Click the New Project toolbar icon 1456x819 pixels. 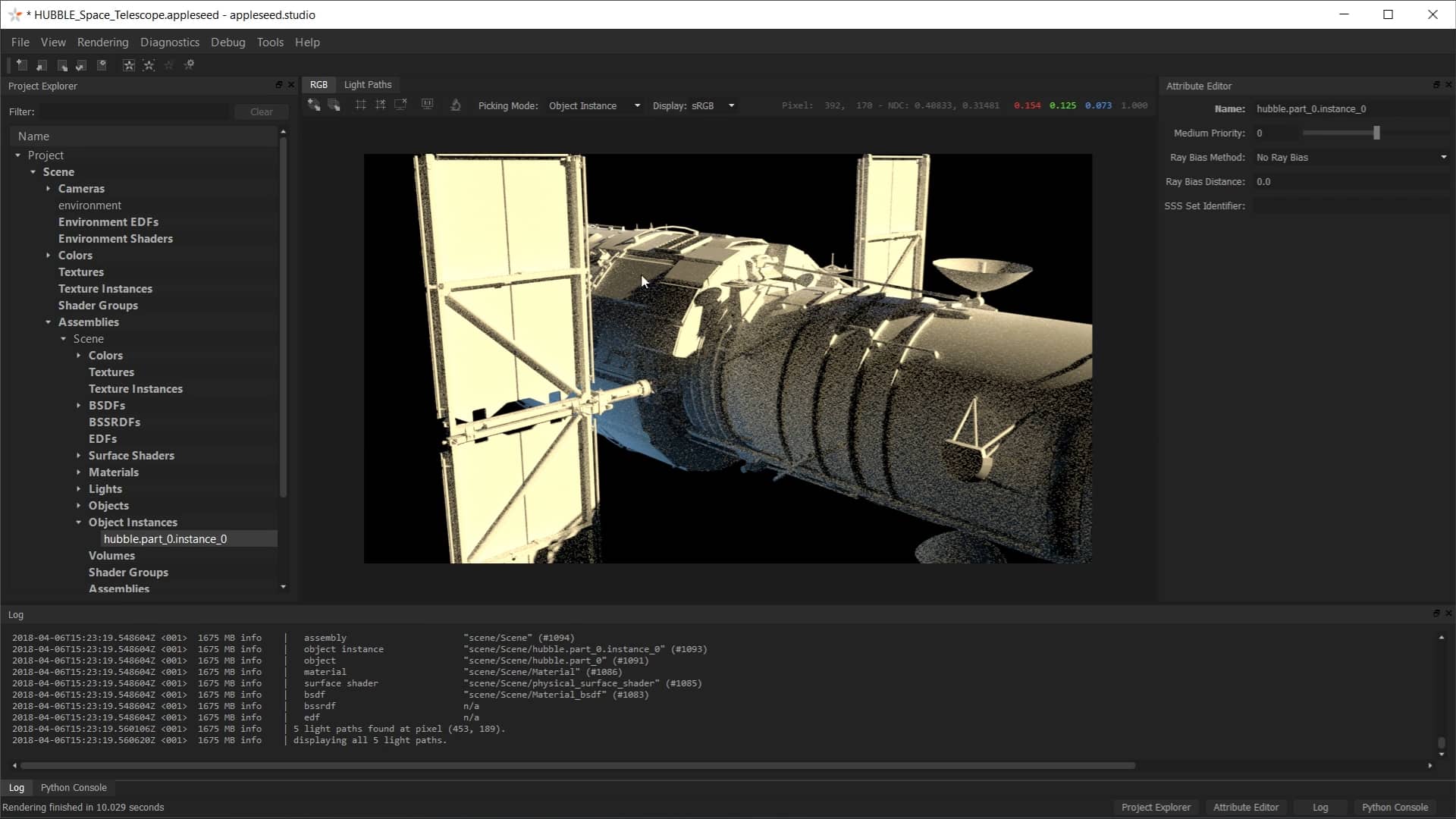tap(22, 65)
